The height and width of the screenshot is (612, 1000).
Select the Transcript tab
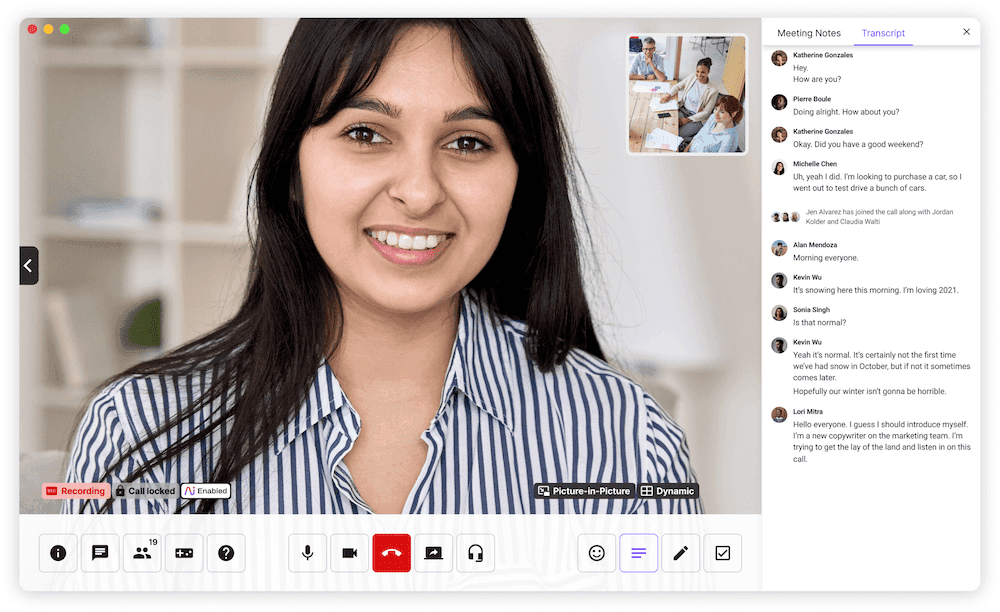883,32
